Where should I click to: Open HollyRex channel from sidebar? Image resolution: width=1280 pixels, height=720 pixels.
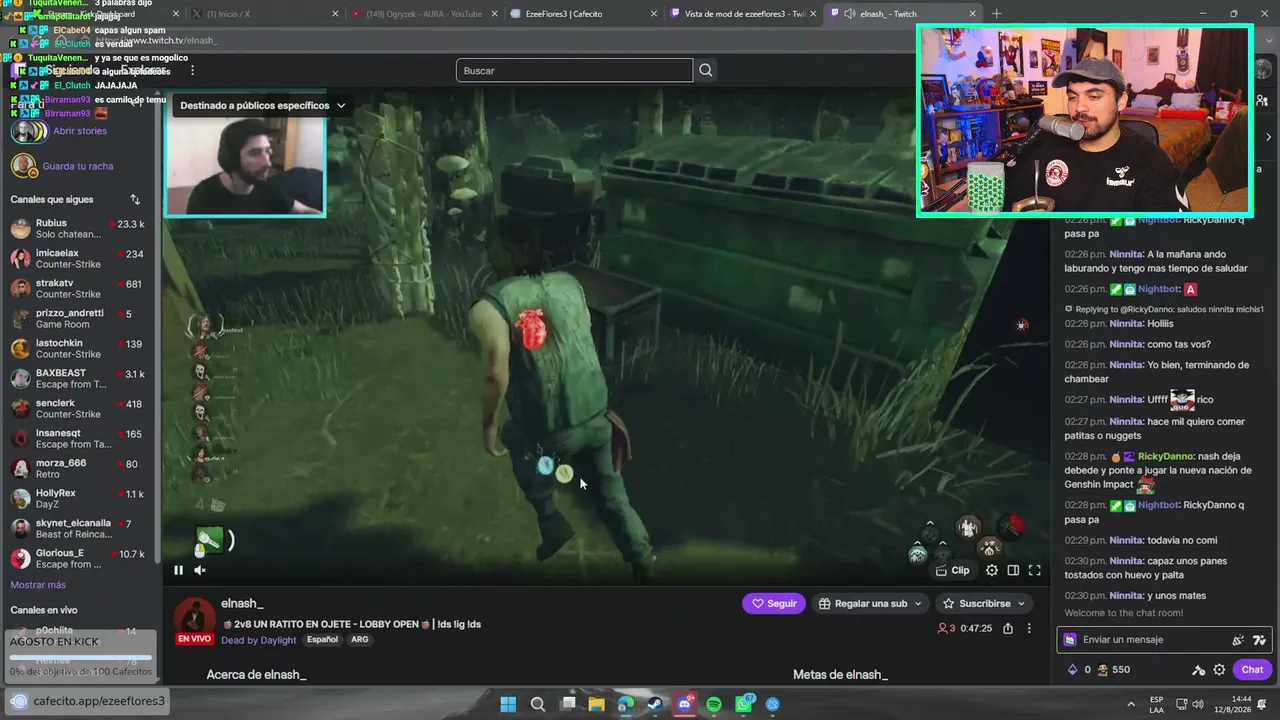click(x=80, y=498)
